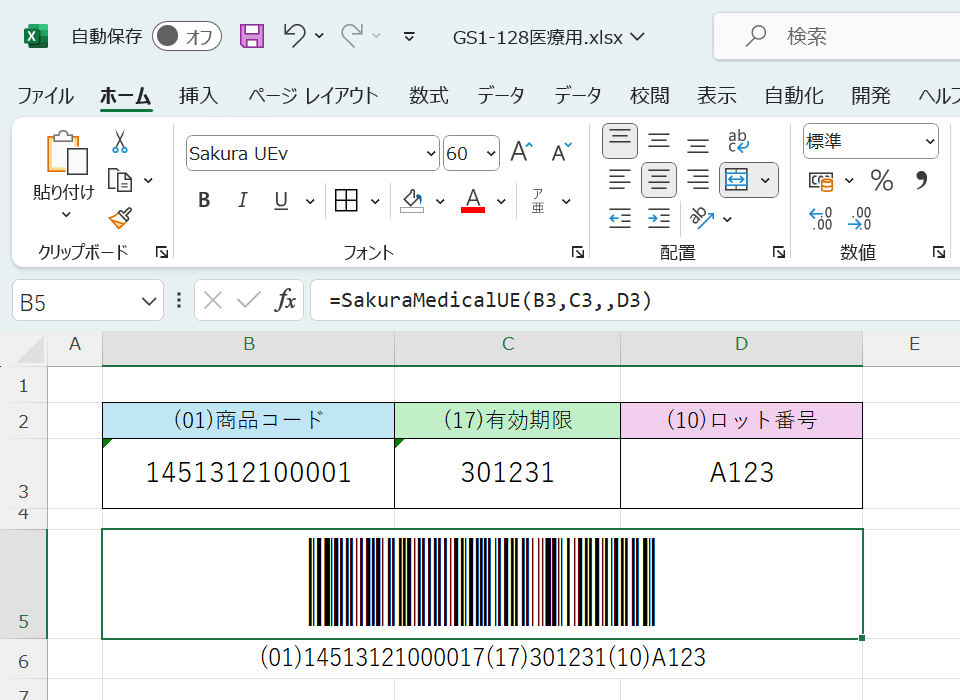Click the wrap text icon

tap(738, 141)
